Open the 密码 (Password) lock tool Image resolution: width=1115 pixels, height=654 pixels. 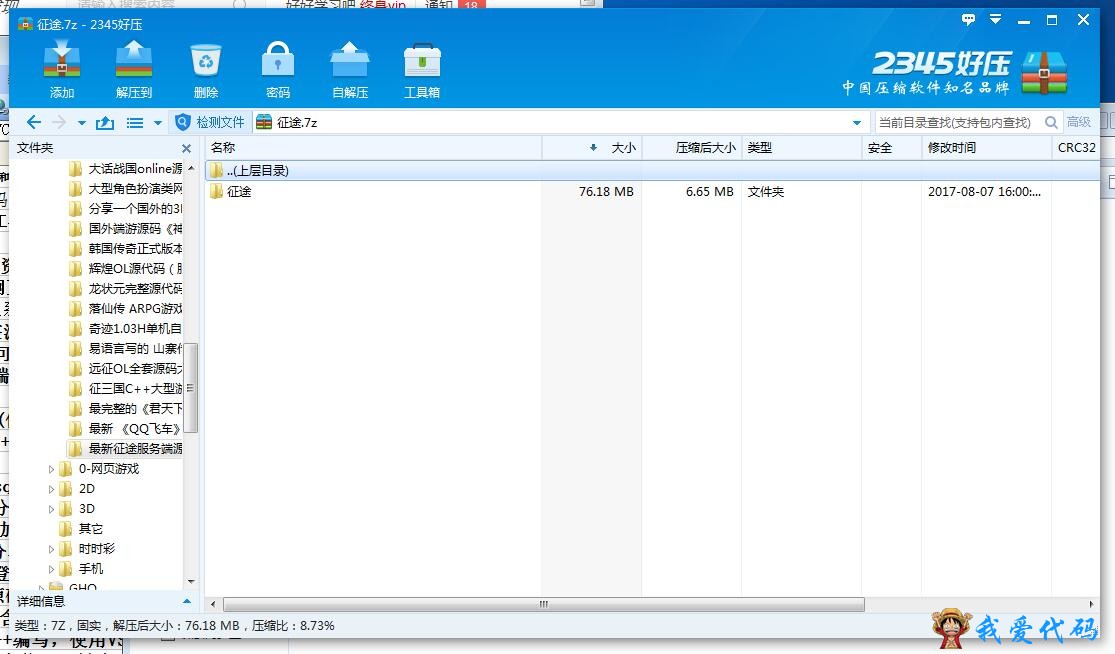pyautogui.click(x=277, y=69)
